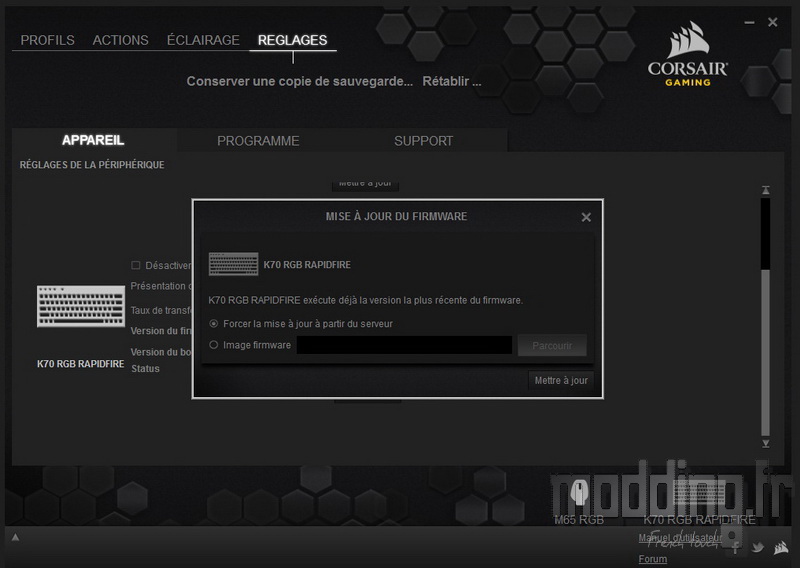
Task: Minimize the Corsair utility window
Action: 749,22
